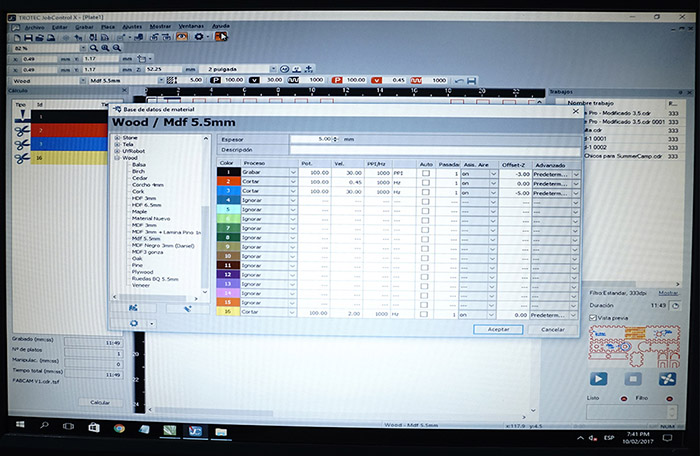The height and width of the screenshot is (456, 700).
Task: Toggle the orange eye preview icon
Action: click(x=182, y=37)
